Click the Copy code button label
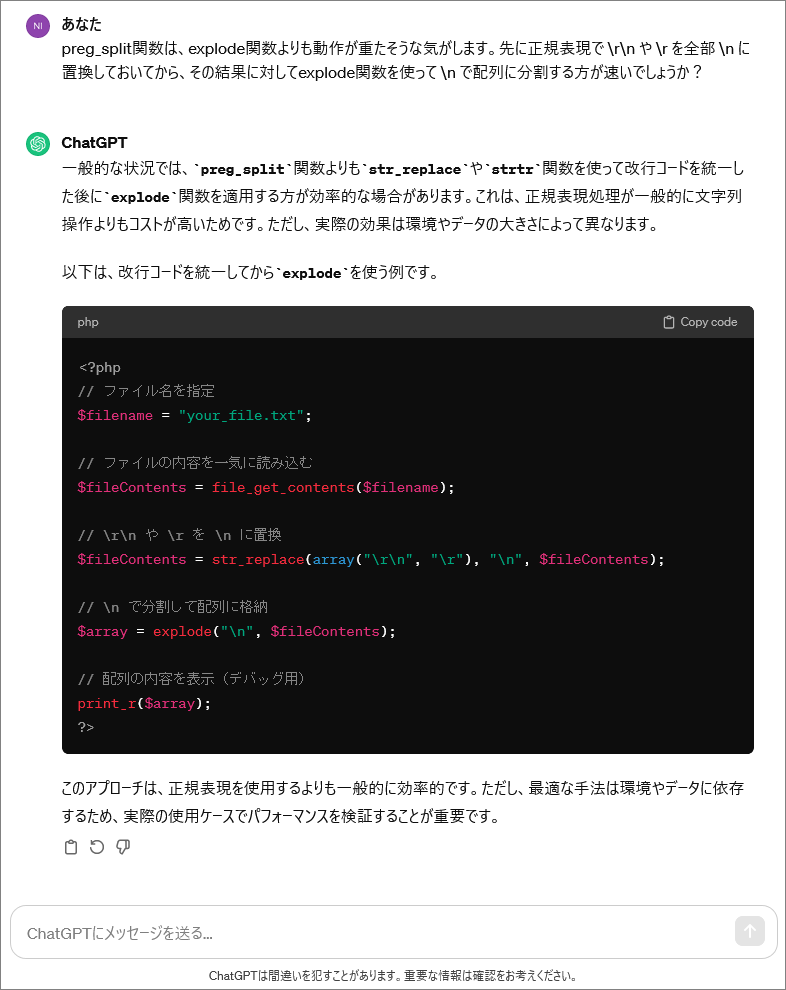Viewport: 786px width, 990px height. [708, 322]
